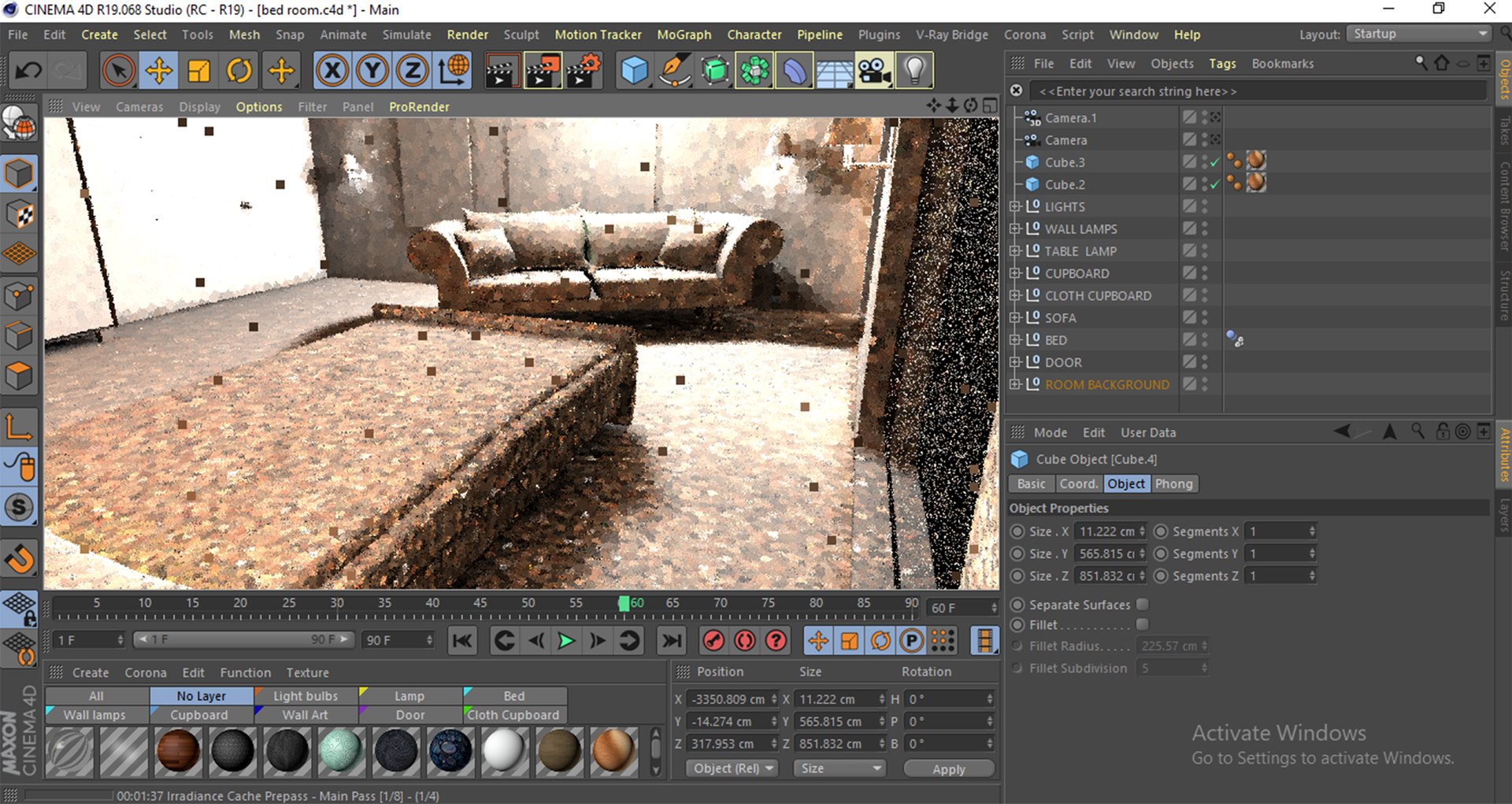Switch to Model mode in left toolbar
Viewport: 1512px width, 804px height.
19,174
